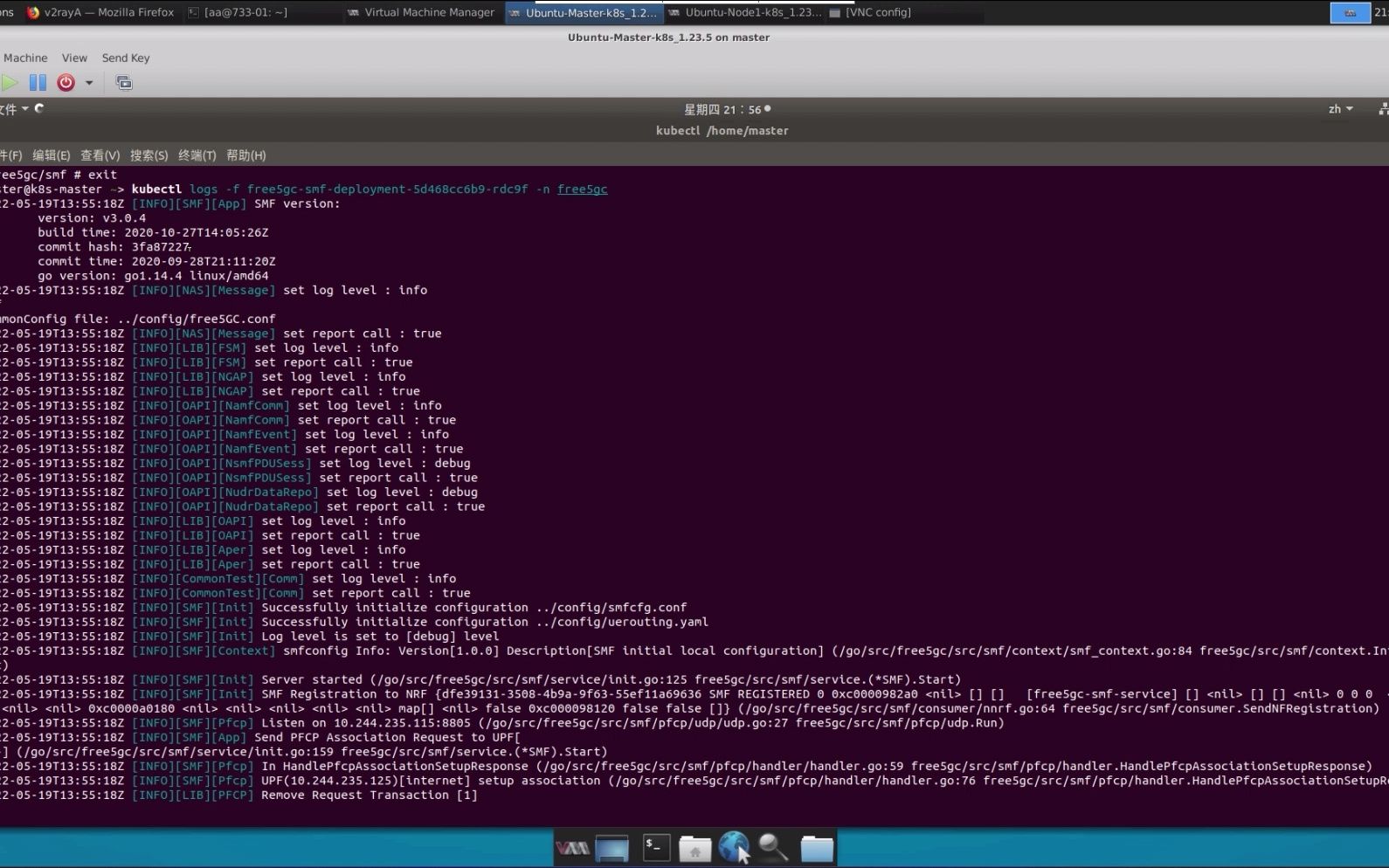
Task: Click the 'build time: 2020-10-27T14:05:26Z' line
Action: point(153,232)
